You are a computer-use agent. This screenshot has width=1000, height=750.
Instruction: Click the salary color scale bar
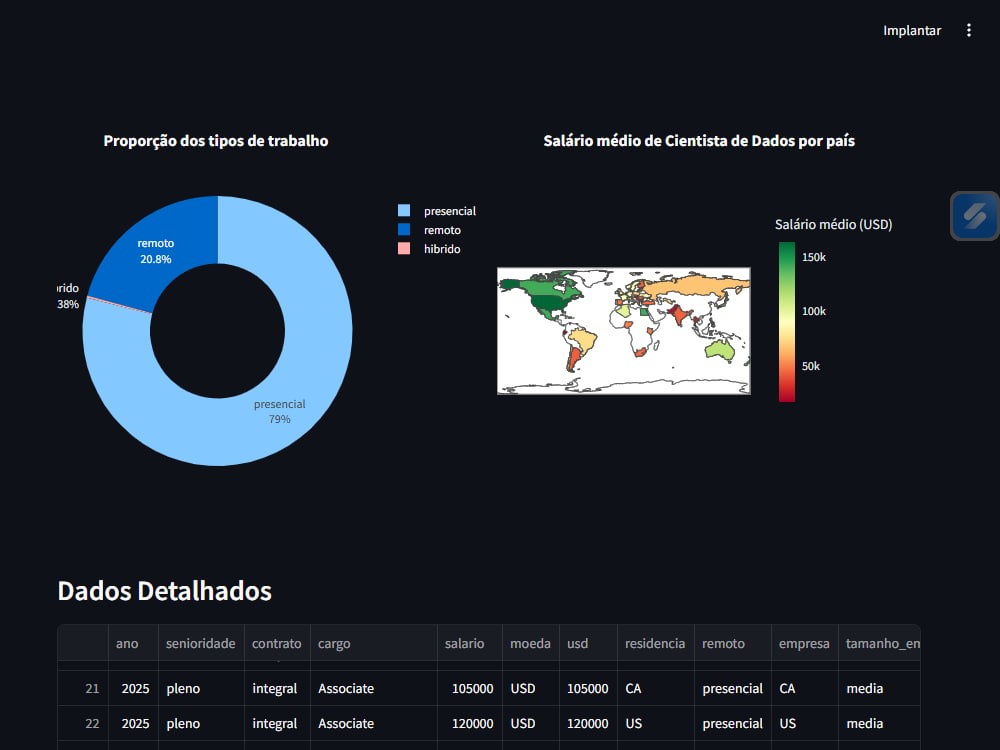tap(786, 322)
